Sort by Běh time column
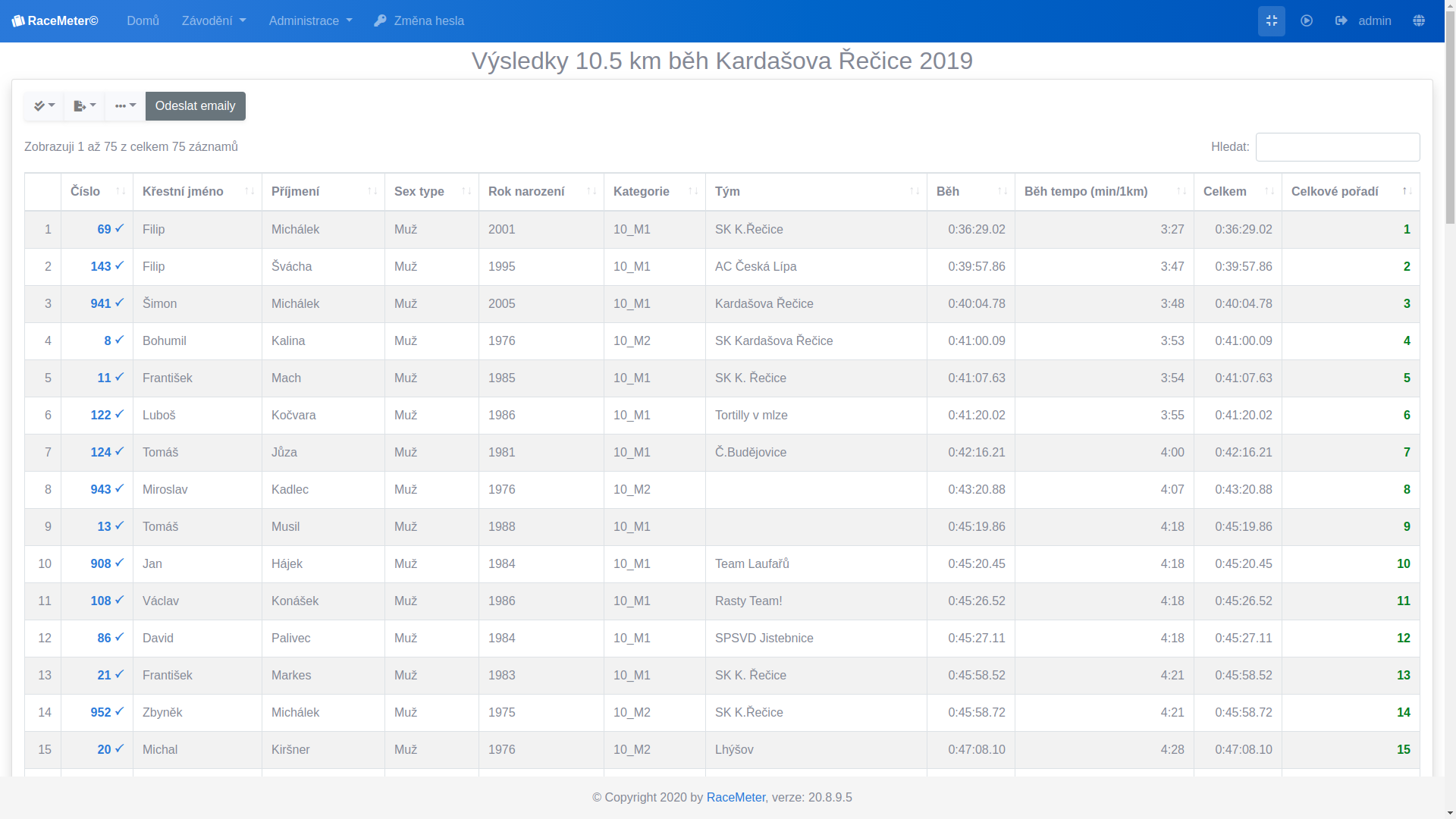Image resolution: width=1456 pixels, height=819 pixels. click(x=971, y=192)
